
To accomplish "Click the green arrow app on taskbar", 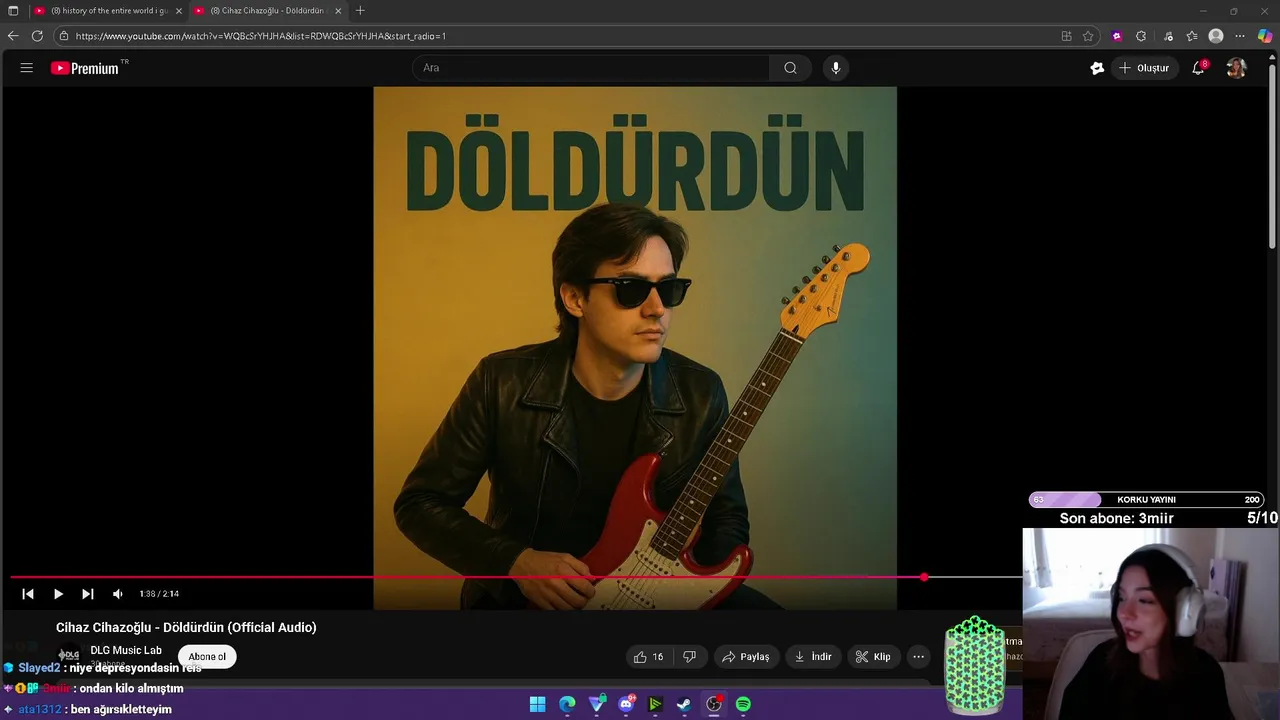I will 655,704.
